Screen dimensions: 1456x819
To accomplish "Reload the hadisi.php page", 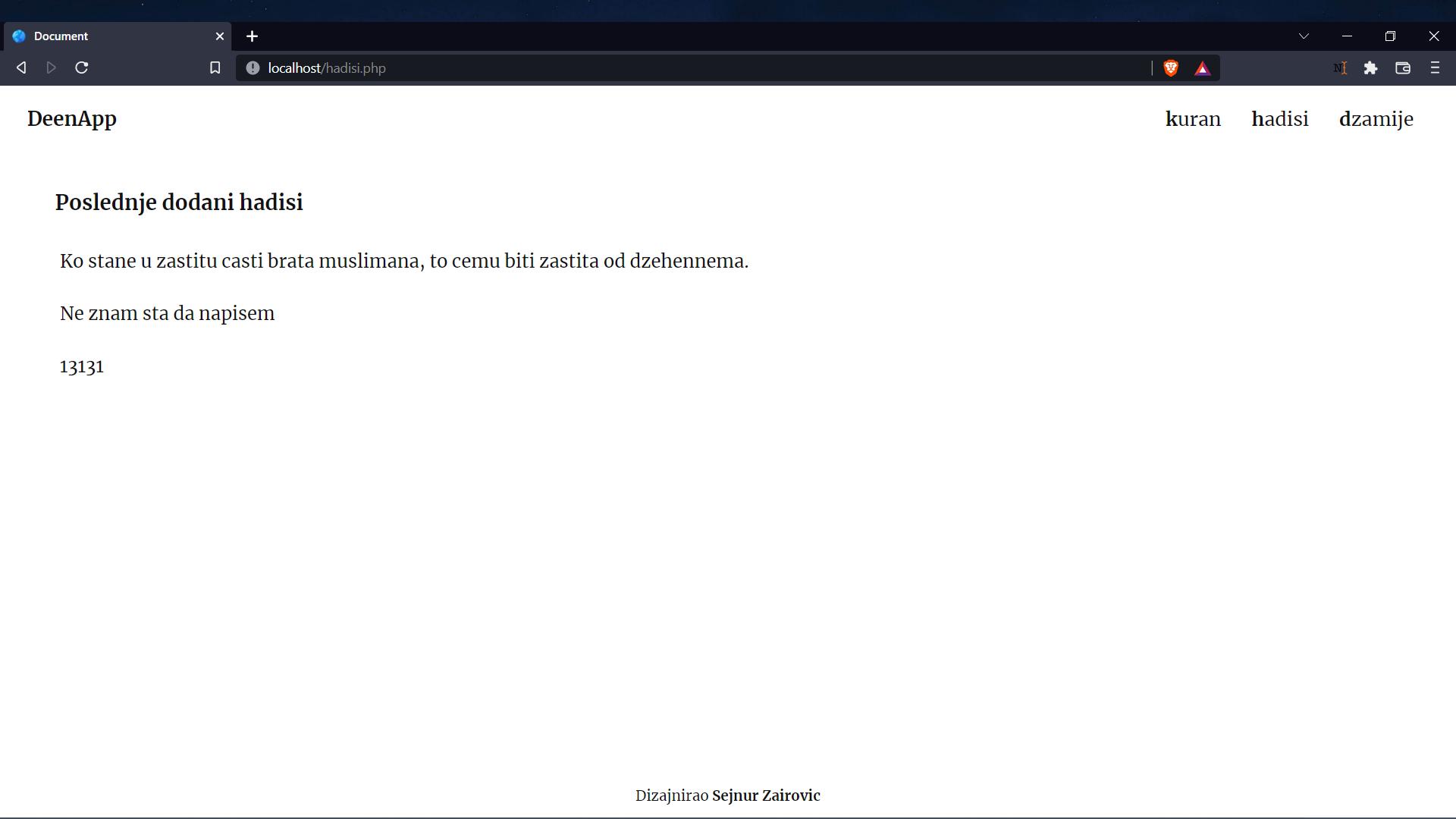I will pos(82,68).
